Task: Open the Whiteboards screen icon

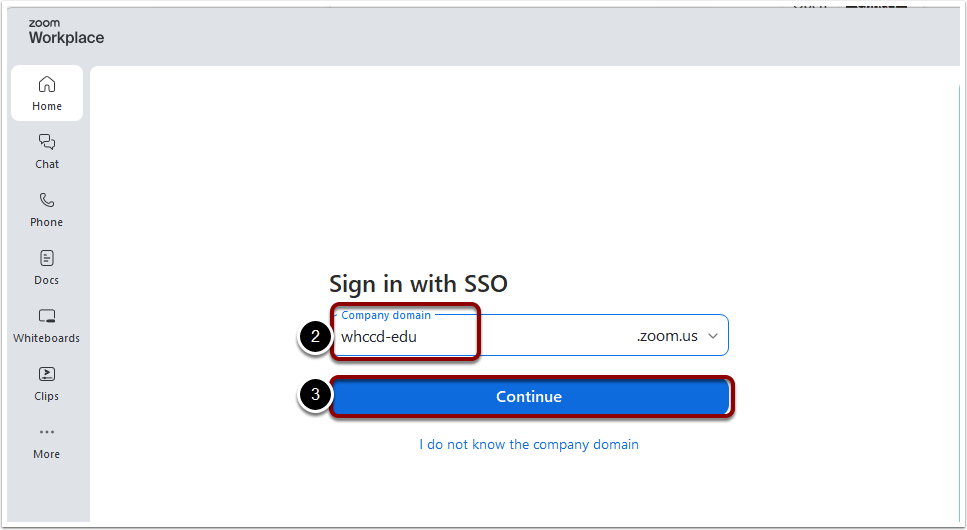Action: click(47, 316)
